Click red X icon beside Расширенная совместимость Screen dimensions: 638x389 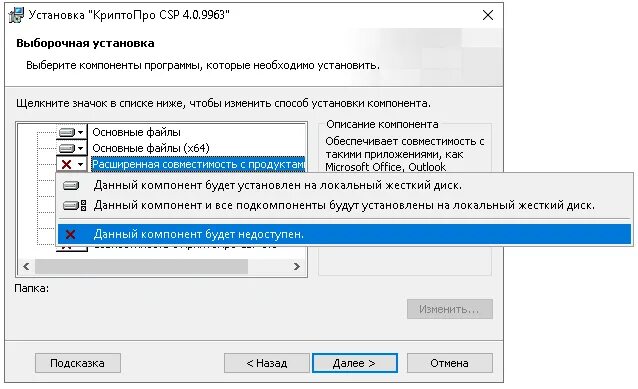(66, 164)
